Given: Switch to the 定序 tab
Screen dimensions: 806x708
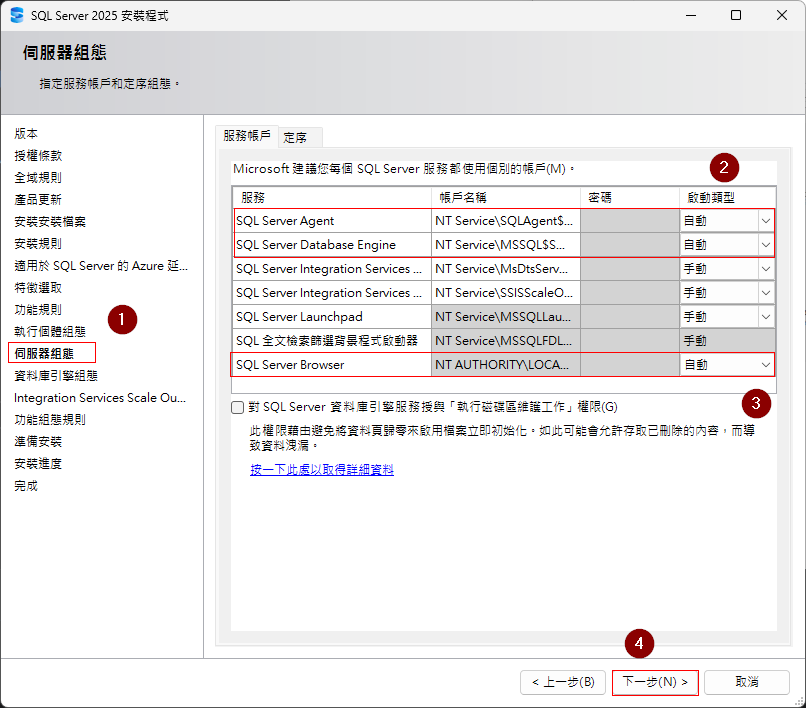Looking at the screenshot, I should tap(301, 138).
